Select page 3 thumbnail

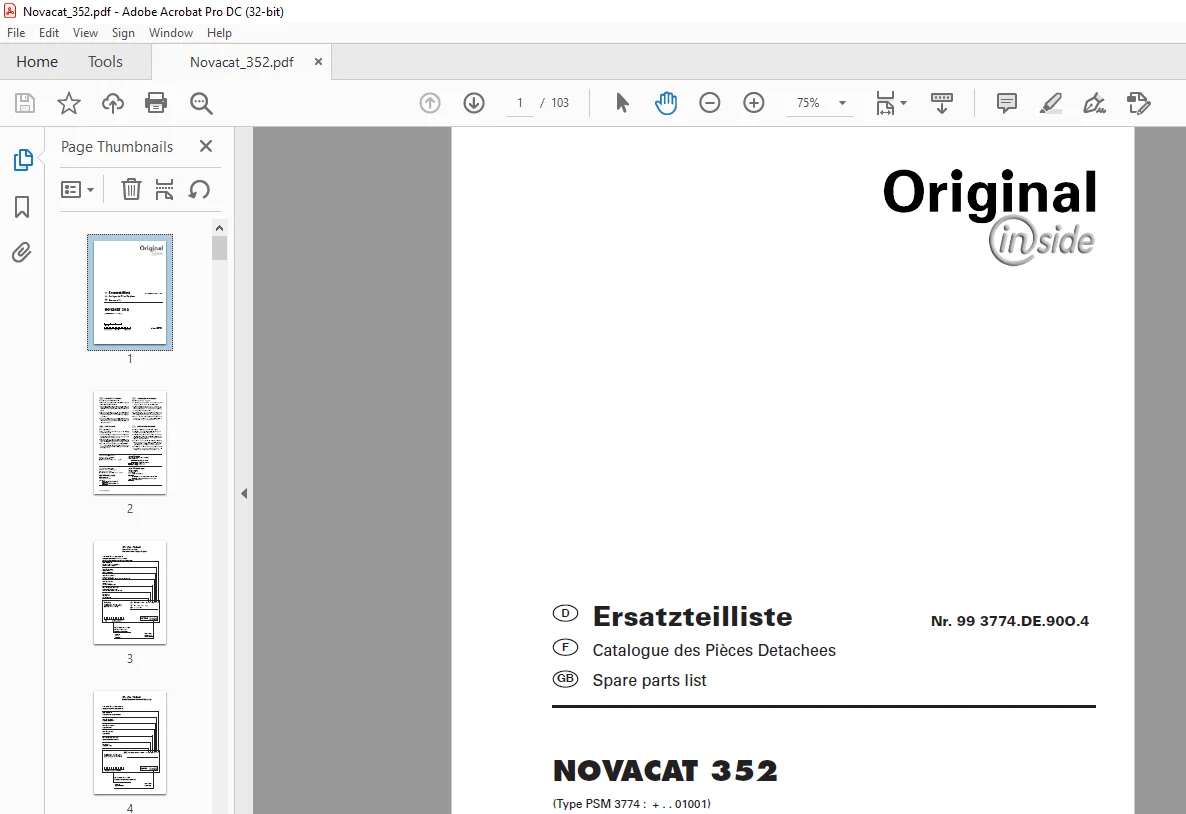pos(130,592)
